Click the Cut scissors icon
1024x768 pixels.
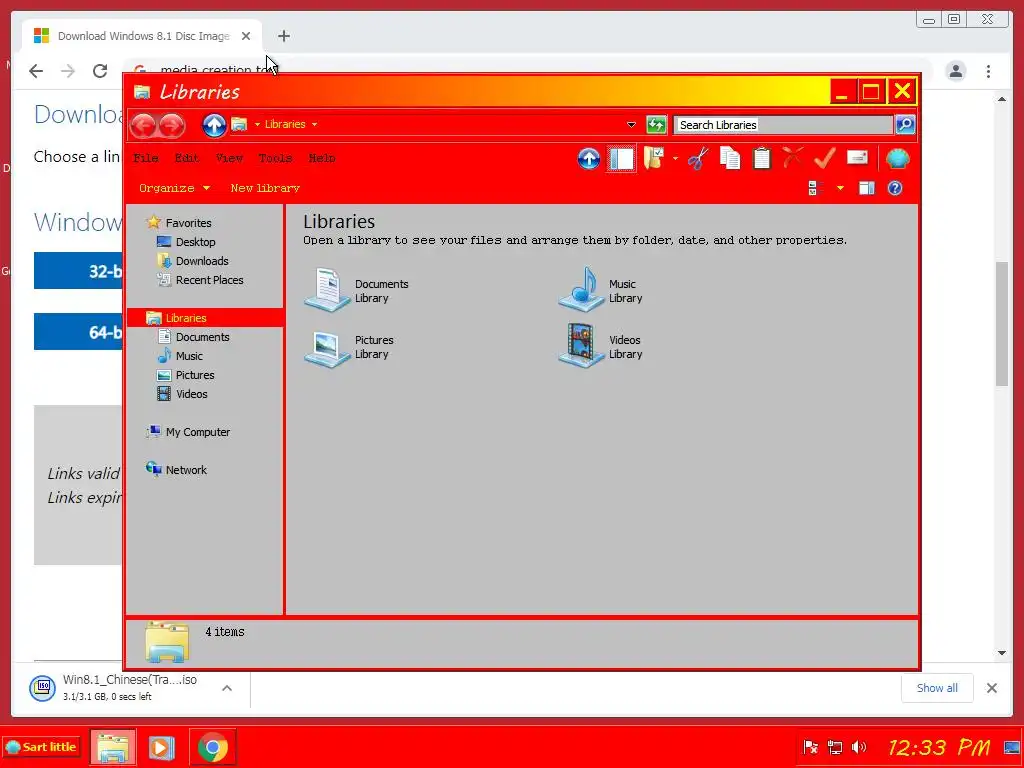tap(697, 158)
